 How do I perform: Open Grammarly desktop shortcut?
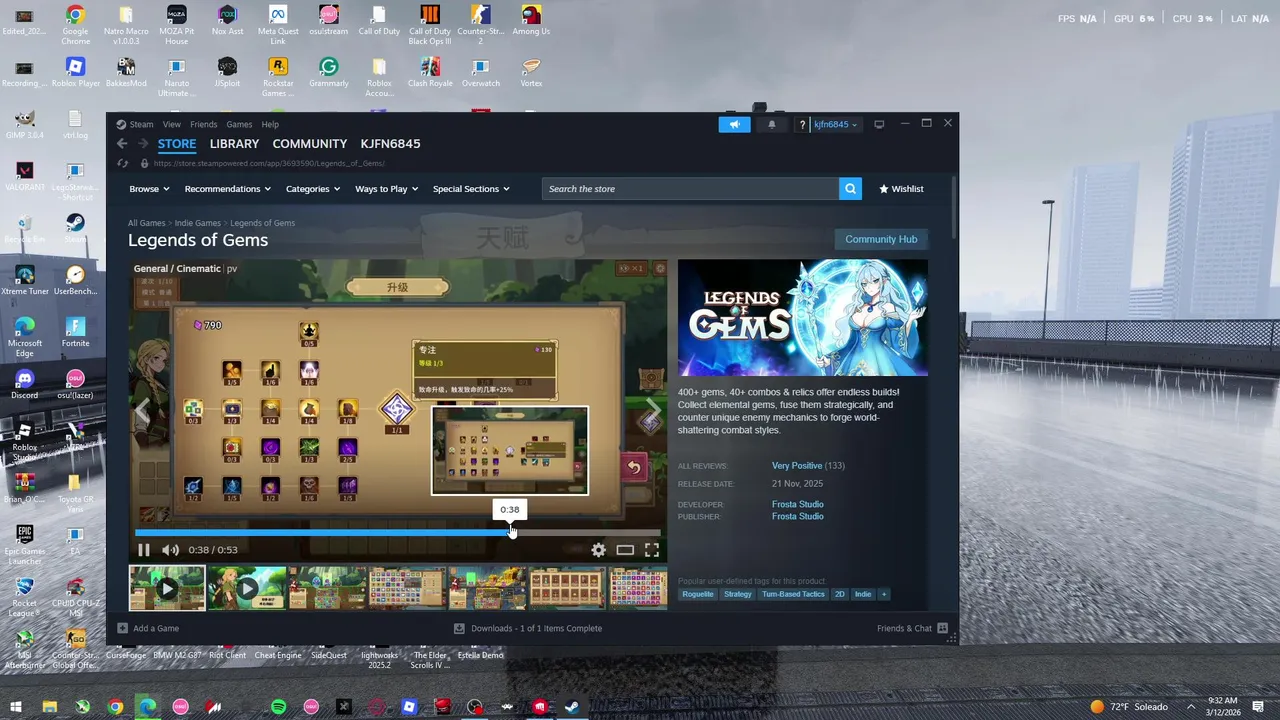click(x=328, y=72)
